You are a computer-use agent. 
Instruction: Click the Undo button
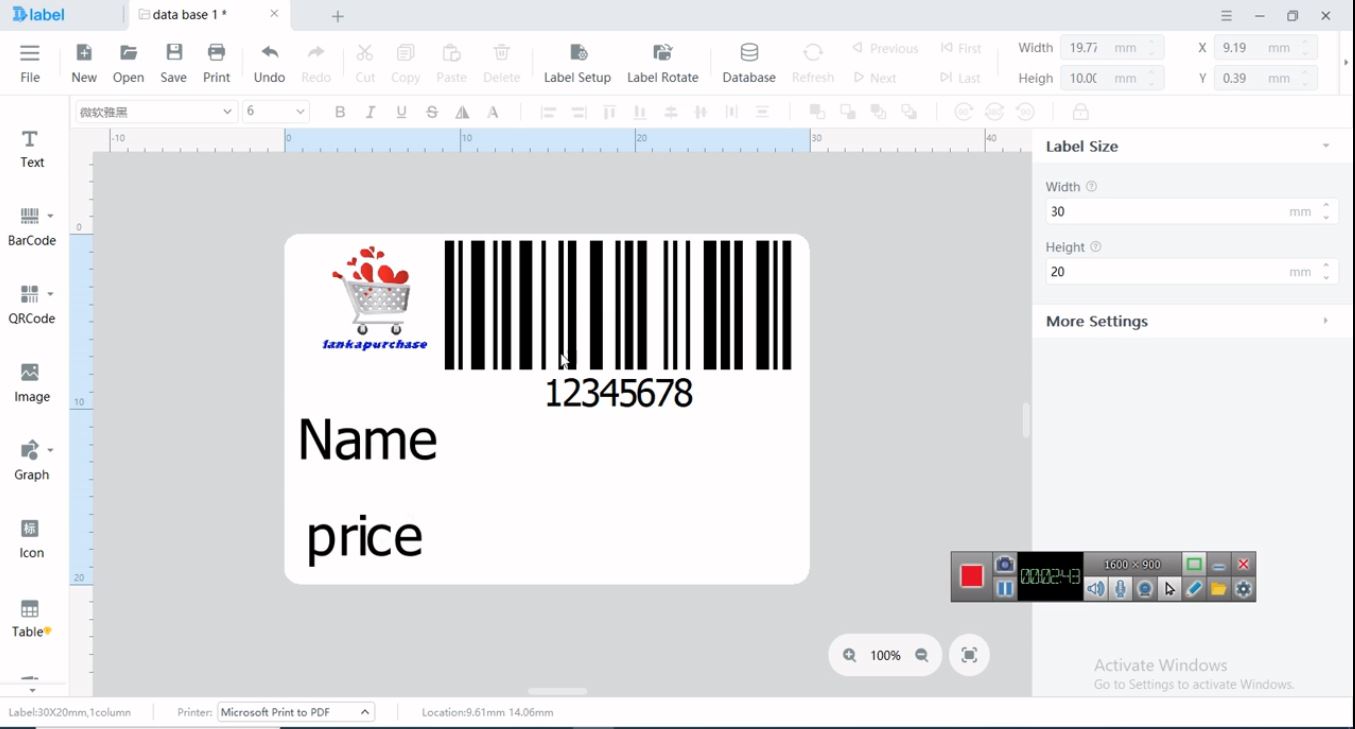pyautogui.click(x=269, y=63)
